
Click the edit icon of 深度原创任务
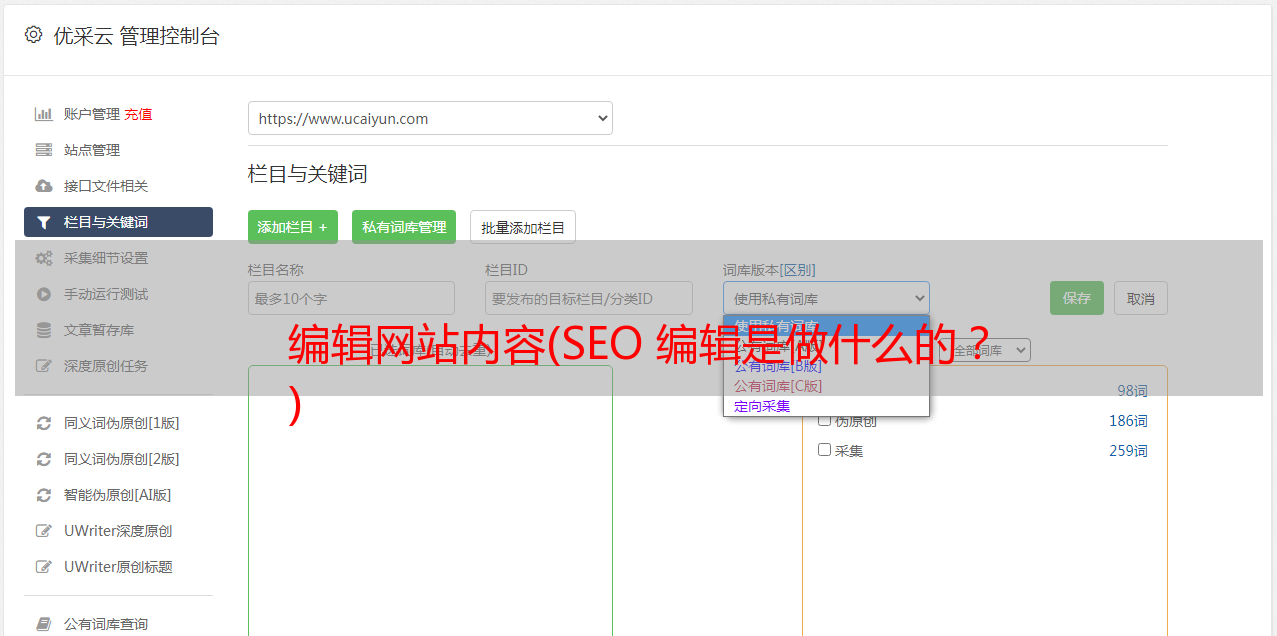[x=43, y=366]
